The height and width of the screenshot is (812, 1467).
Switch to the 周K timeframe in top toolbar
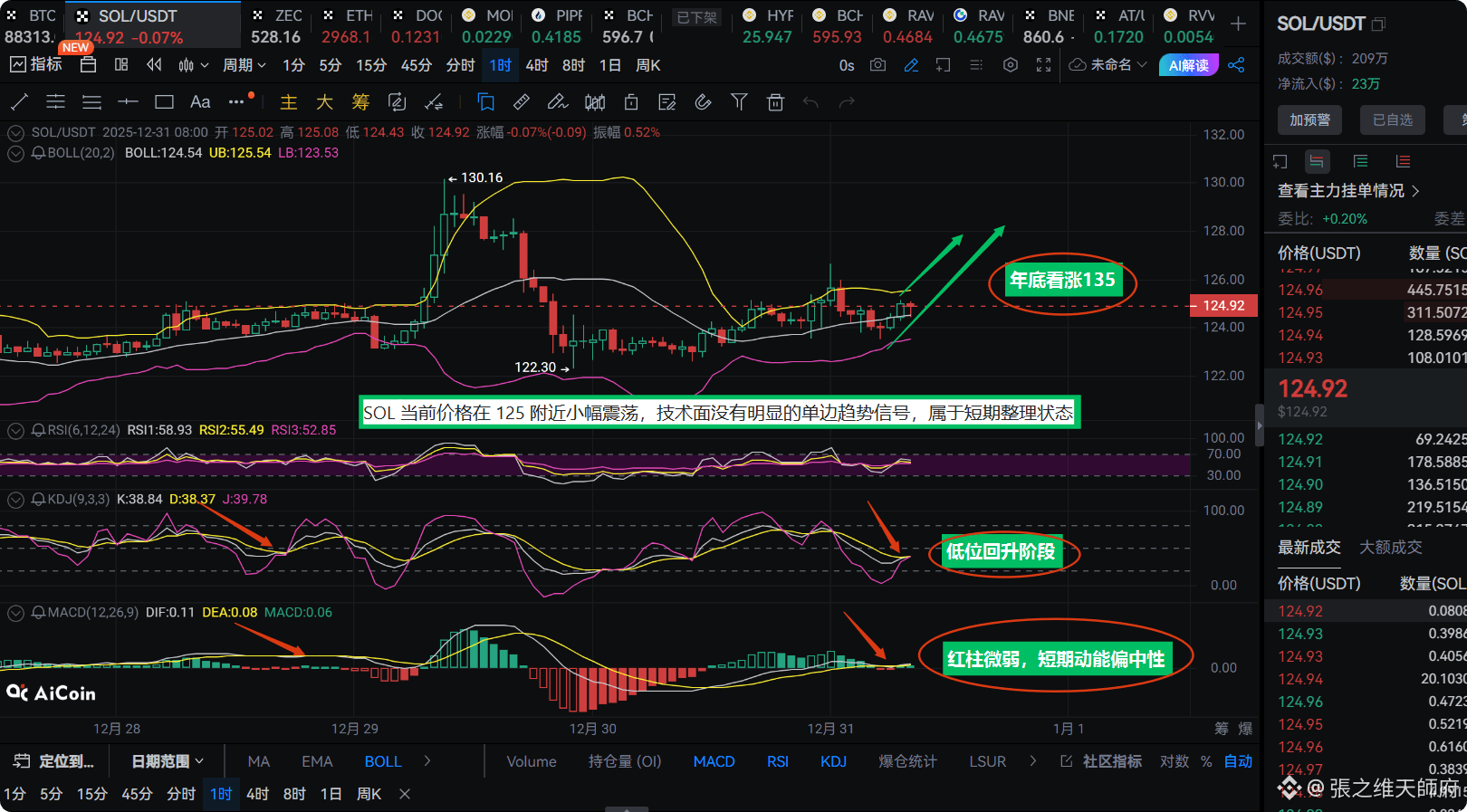pyautogui.click(x=648, y=65)
